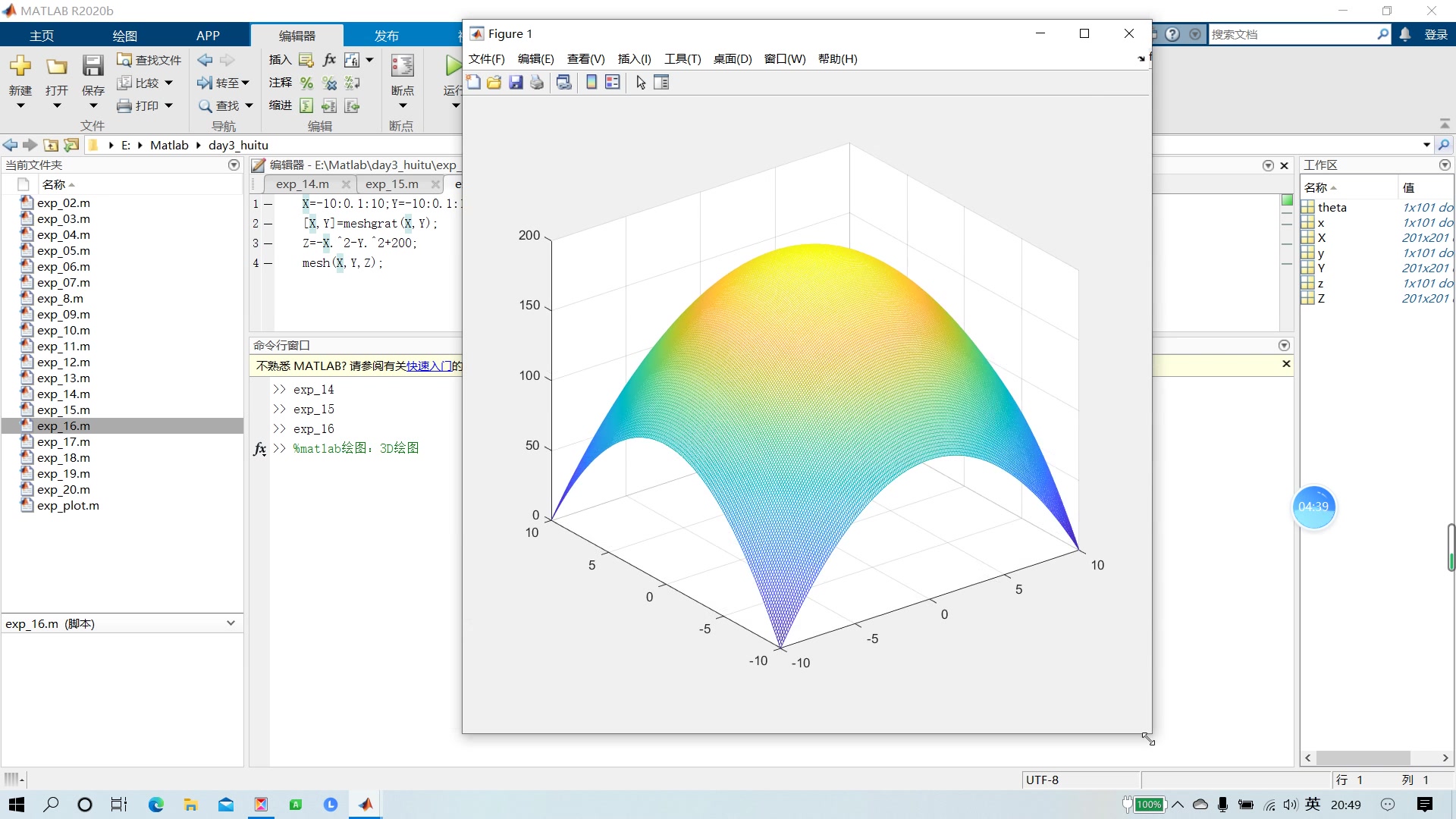The width and height of the screenshot is (1456, 819).
Task: Click the New Figure icon
Action: click(473, 83)
